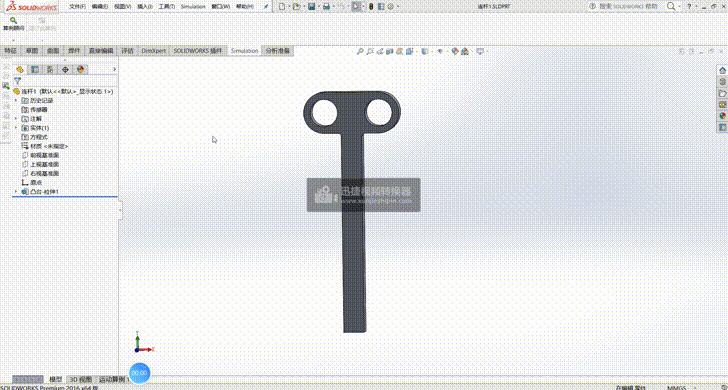Switch to the 曲面 tab
Image resolution: width=728 pixels, height=390 pixels.
[x=53, y=51]
